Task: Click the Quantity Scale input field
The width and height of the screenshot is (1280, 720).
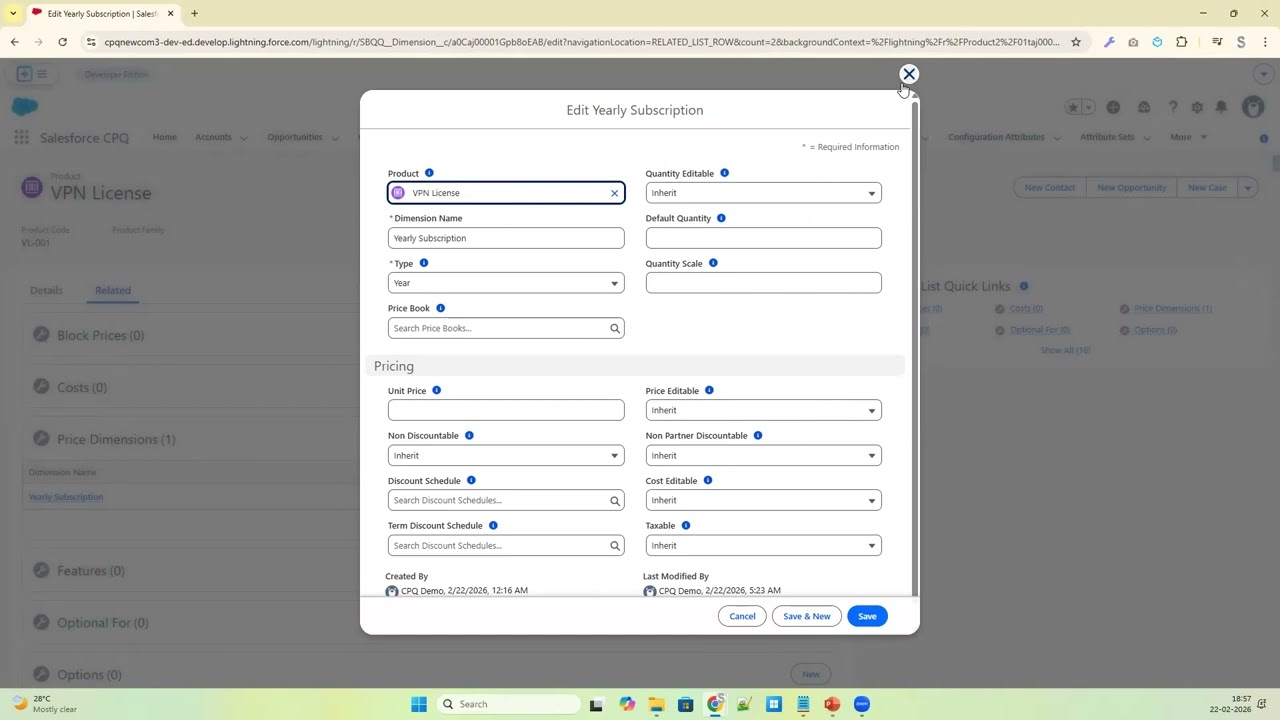Action: (x=763, y=283)
